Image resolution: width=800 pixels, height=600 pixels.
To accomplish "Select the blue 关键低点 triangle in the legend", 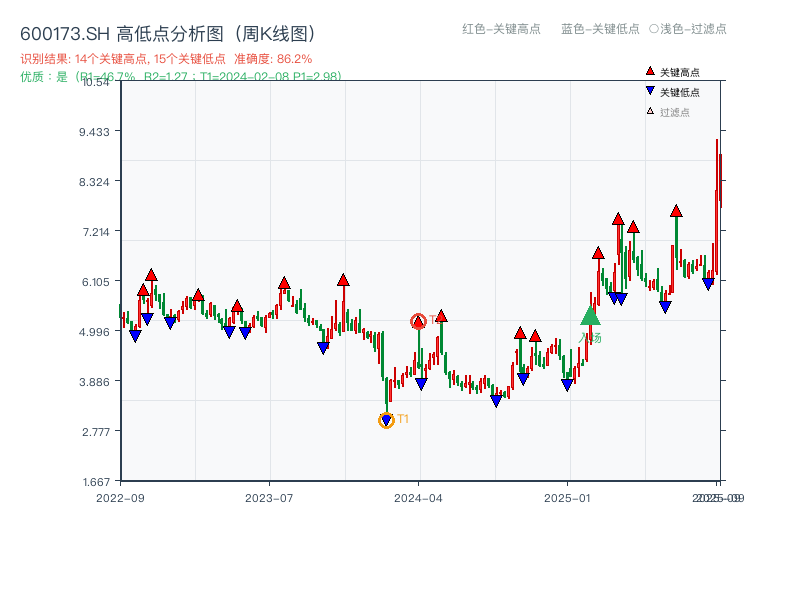I will pyautogui.click(x=648, y=92).
